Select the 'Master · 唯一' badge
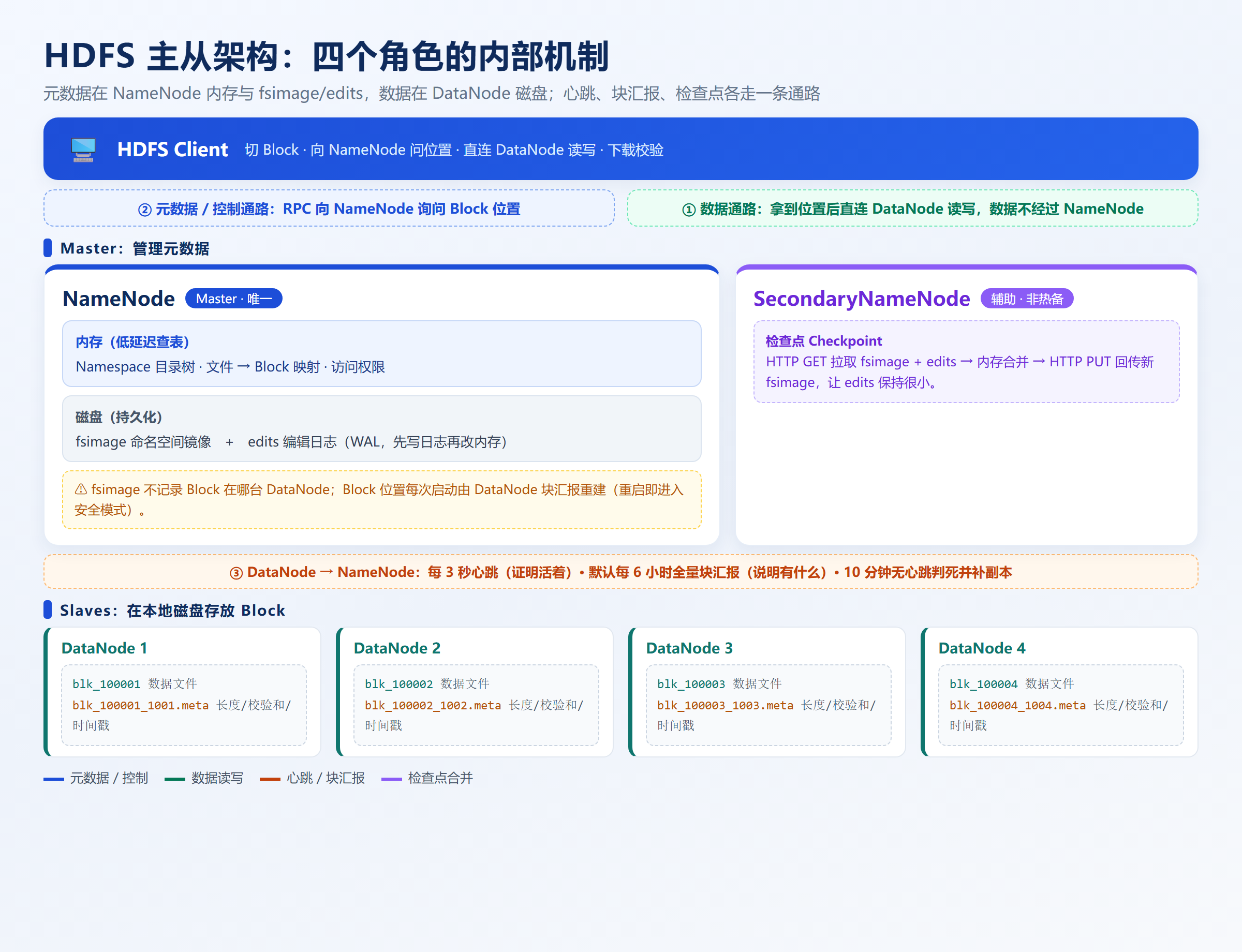Screen dimensions: 1242x952 click(x=233, y=299)
